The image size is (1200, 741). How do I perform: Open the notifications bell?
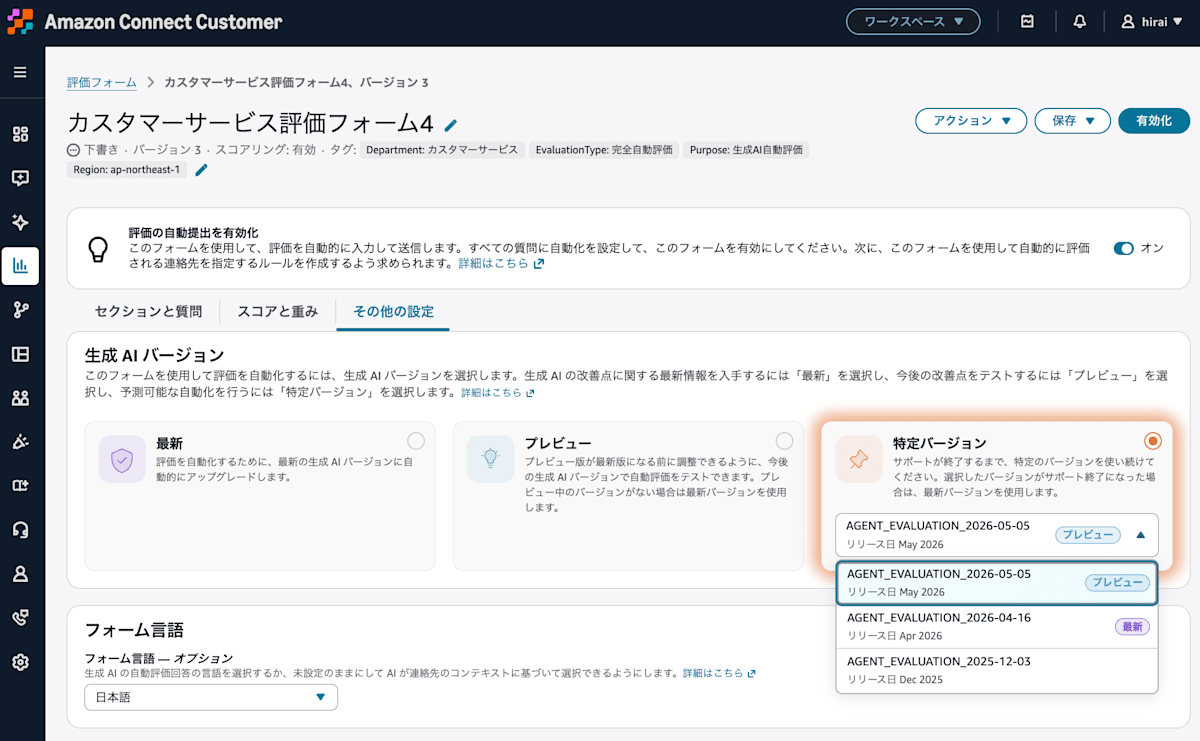[1080, 21]
